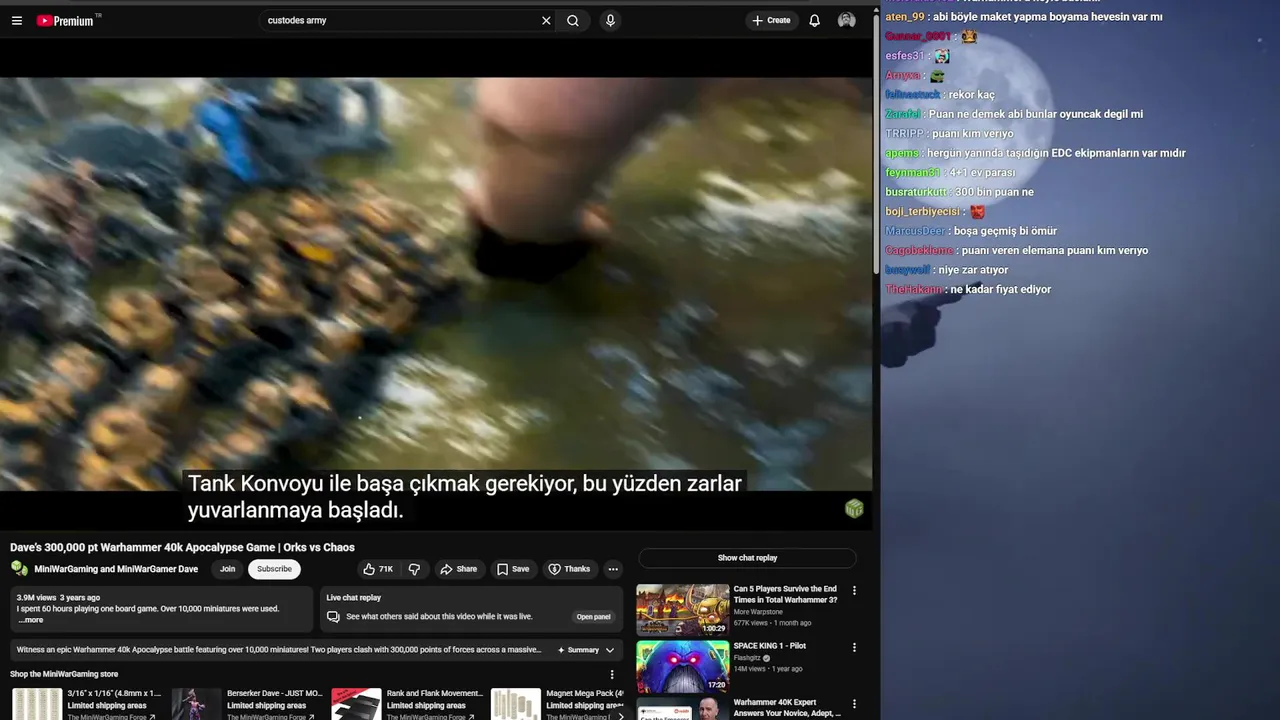Like the video showing 71K likes
Screen dimensions: 1280x720
pyautogui.click(x=378, y=569)
